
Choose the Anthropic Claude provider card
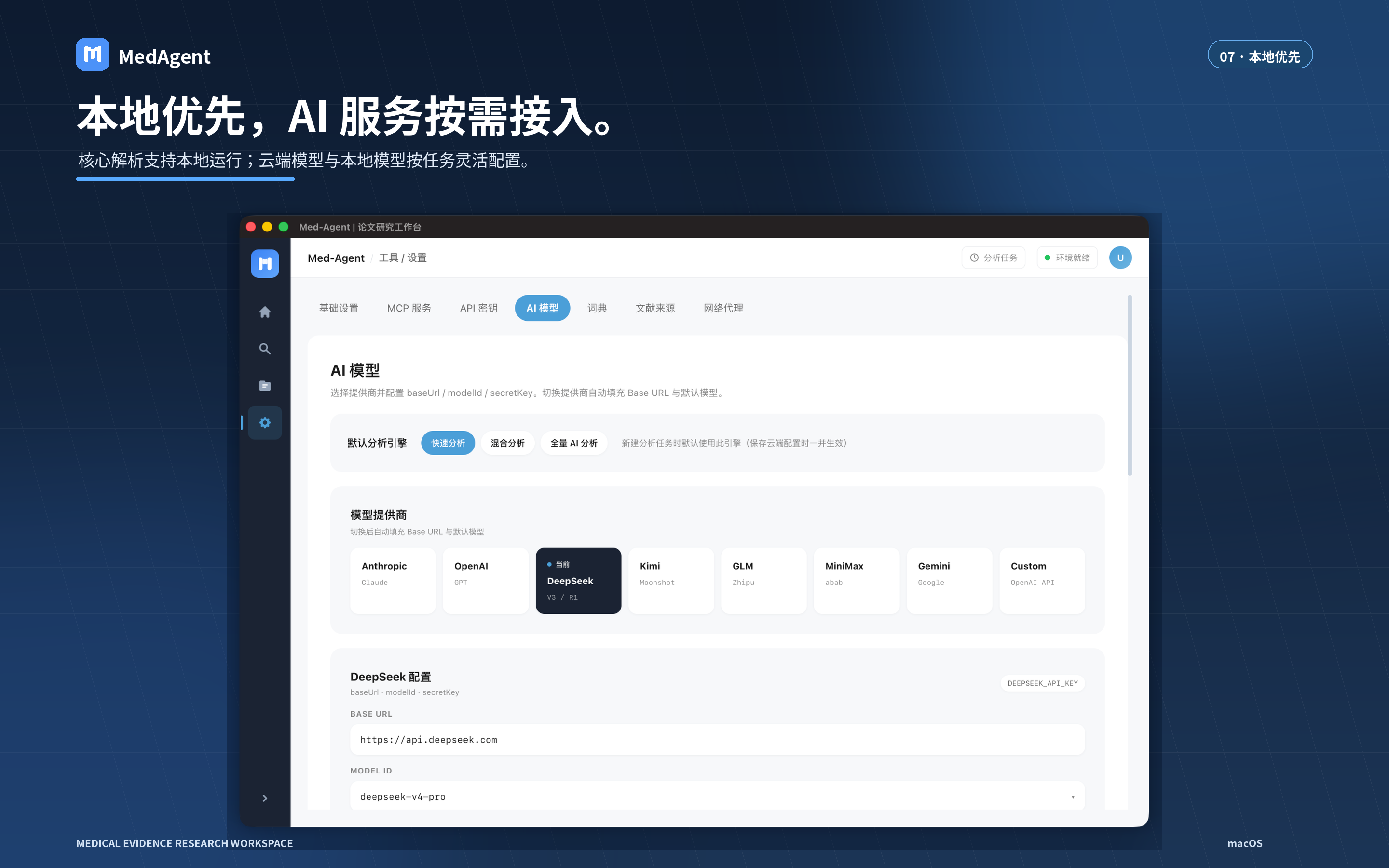click(x=393, y=581)
